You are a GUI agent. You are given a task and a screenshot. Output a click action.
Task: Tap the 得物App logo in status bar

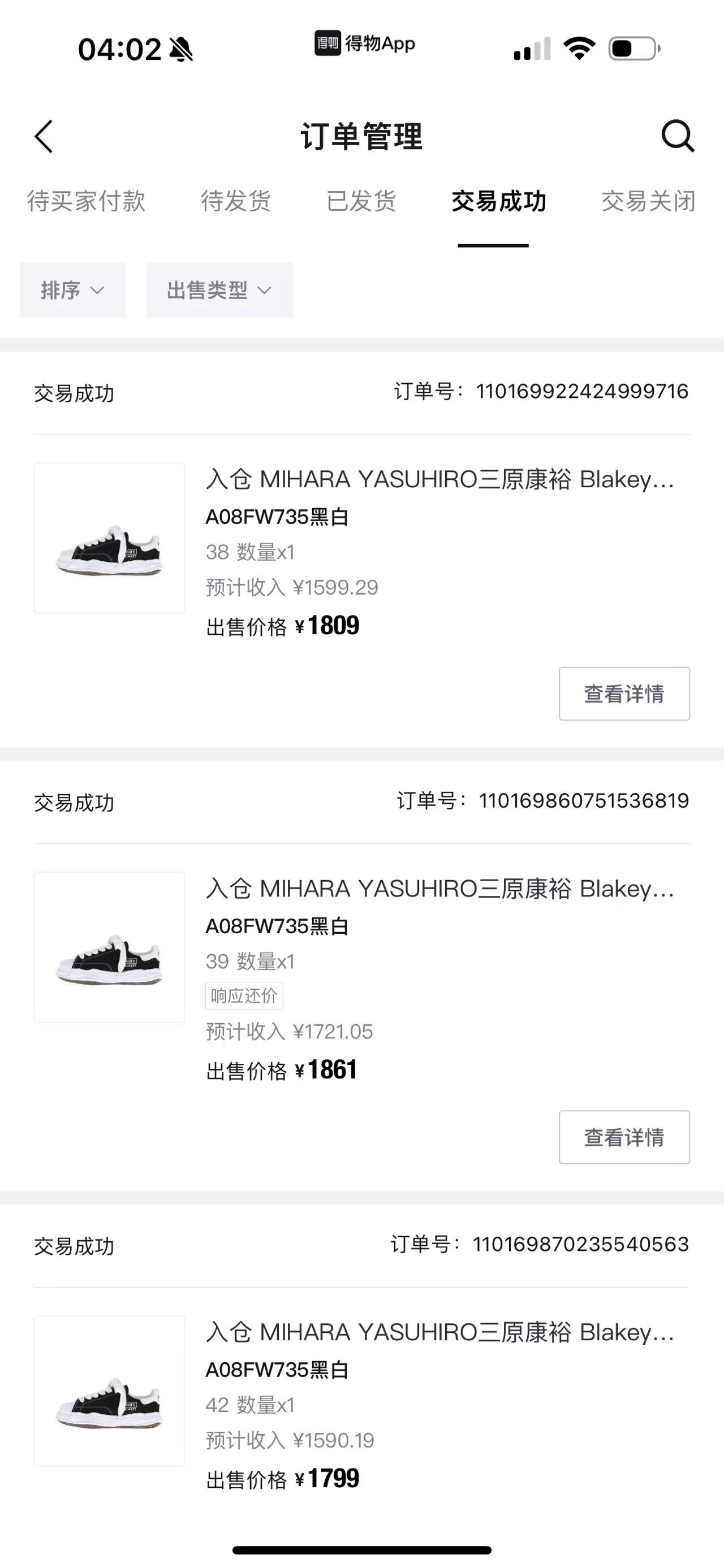click(364, 43)
